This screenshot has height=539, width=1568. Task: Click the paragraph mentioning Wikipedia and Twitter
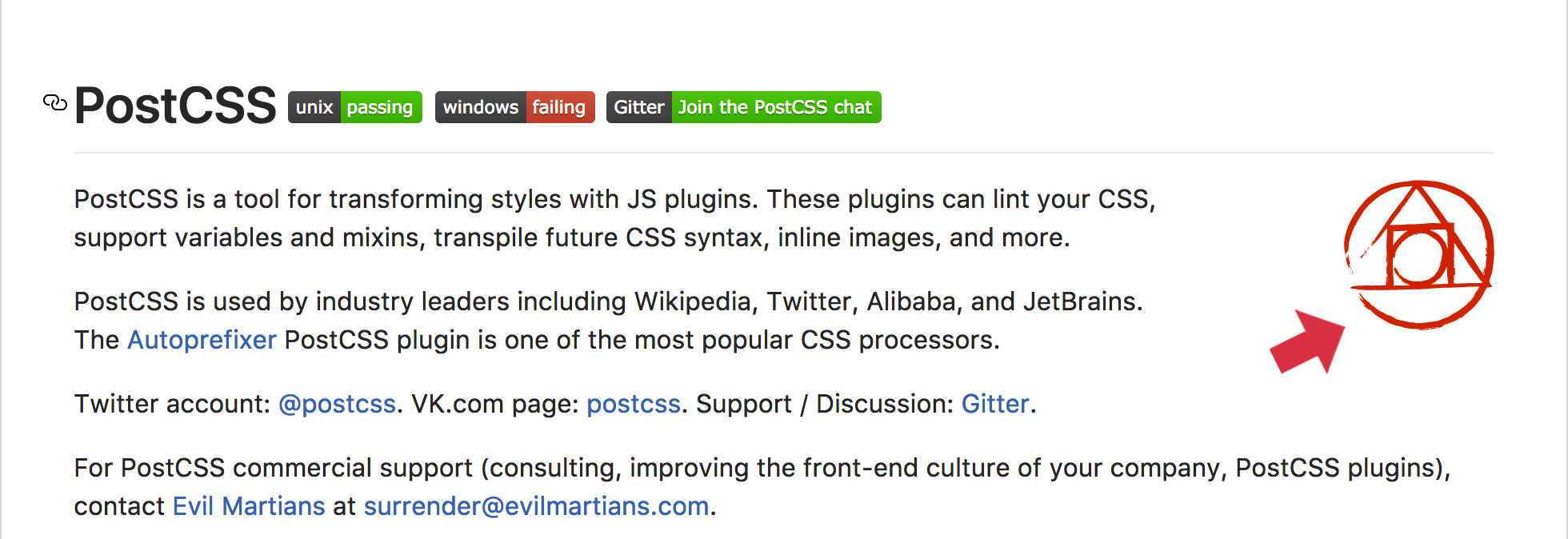click(x=608, y=321)
